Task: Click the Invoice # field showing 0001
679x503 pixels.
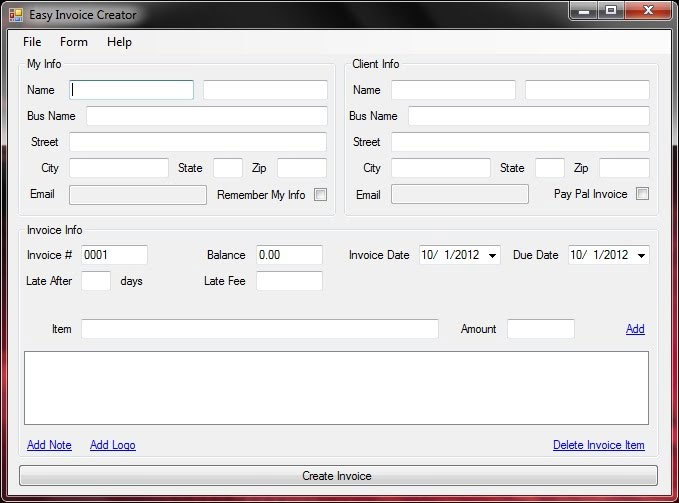Action: coord(114,255)
